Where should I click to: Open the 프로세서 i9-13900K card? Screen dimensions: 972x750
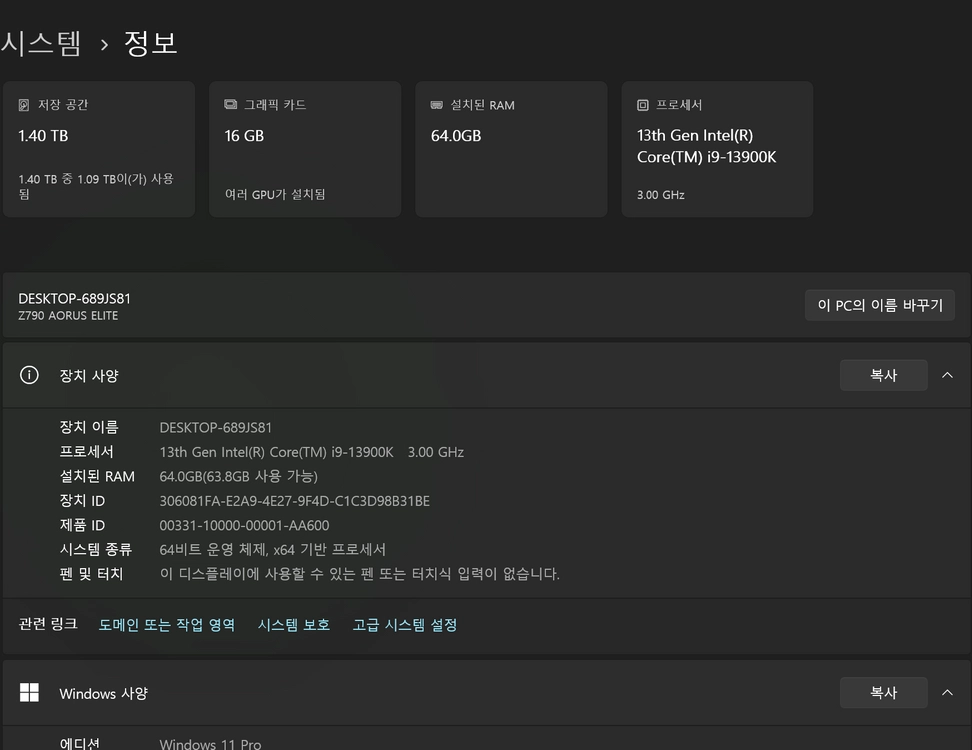click(x=717, y=149)
